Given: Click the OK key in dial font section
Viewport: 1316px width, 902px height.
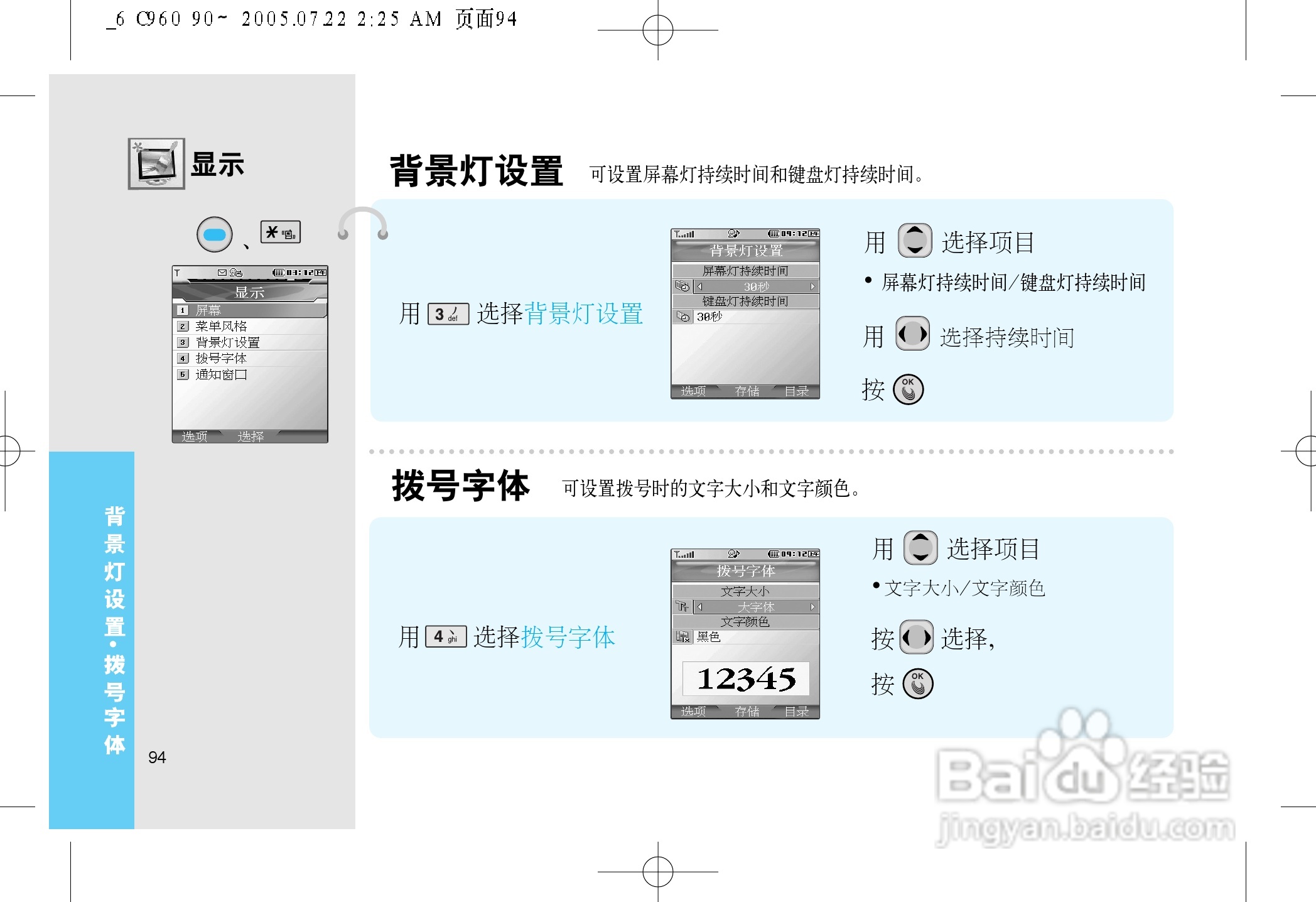Looking at the screenshot, I should tap(917, 683).
